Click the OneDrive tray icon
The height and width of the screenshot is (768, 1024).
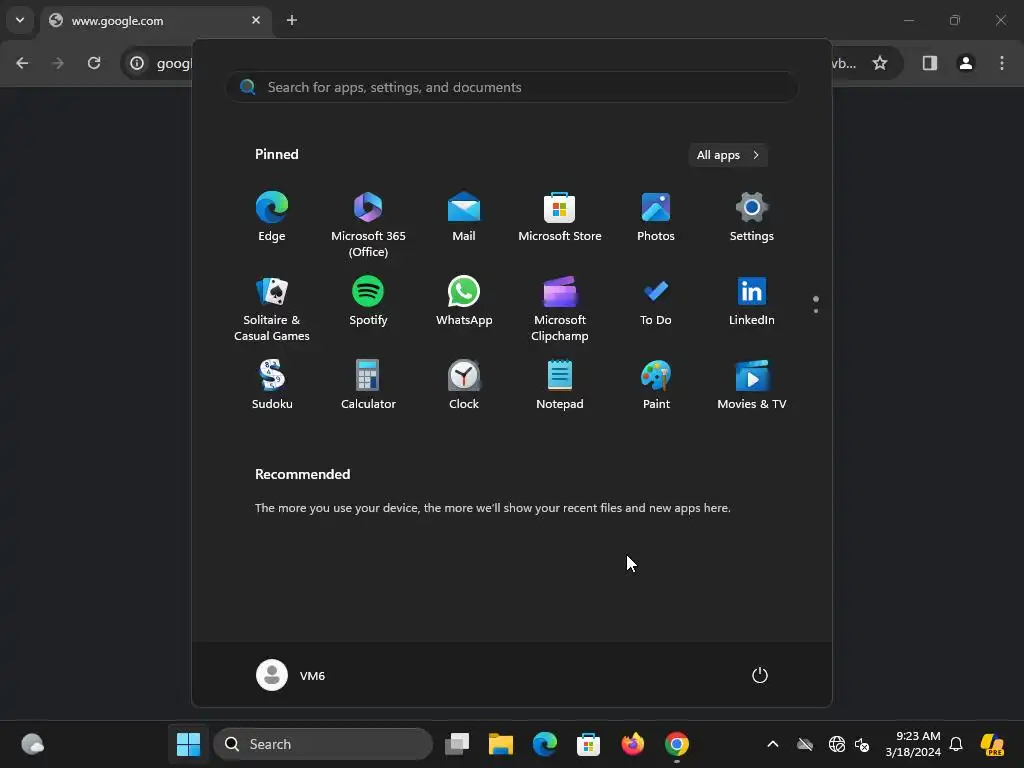805,744
